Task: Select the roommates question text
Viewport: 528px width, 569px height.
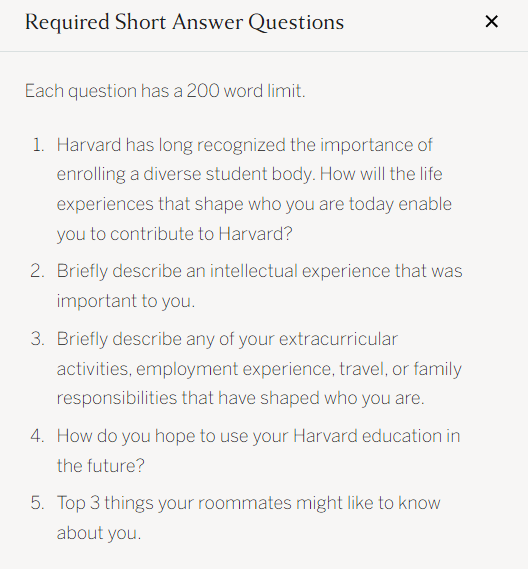Action: 249,518
